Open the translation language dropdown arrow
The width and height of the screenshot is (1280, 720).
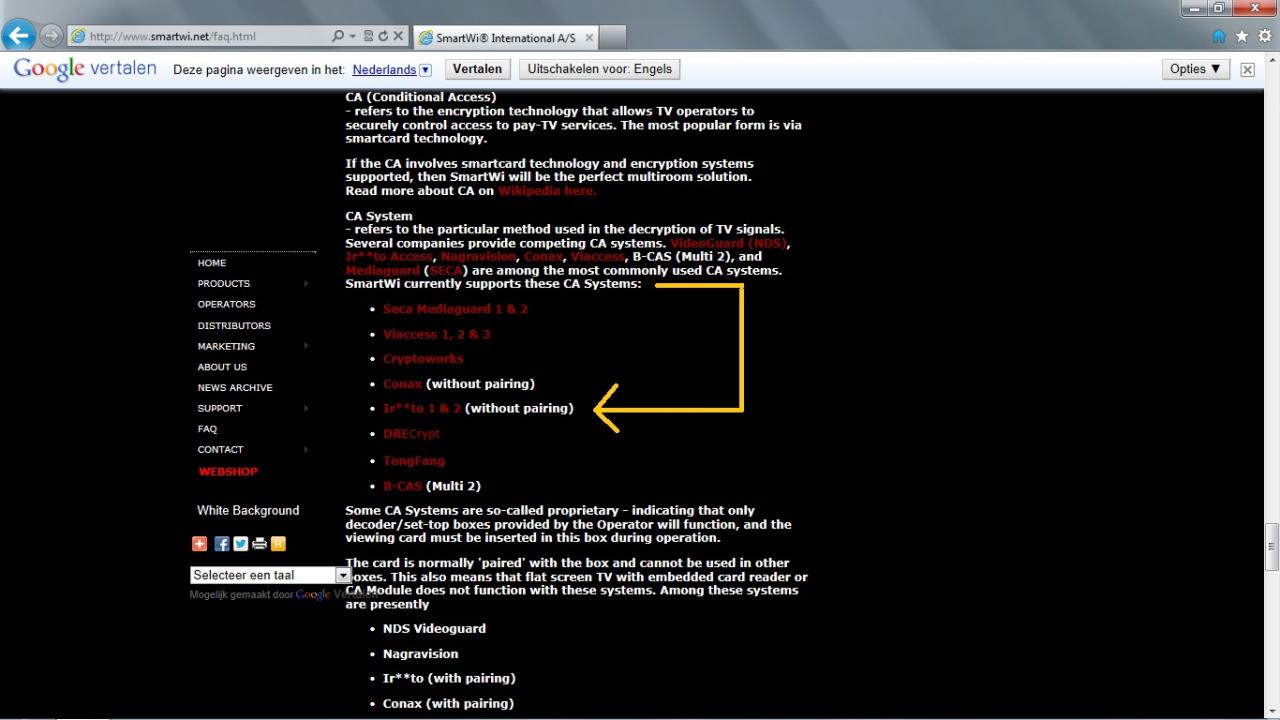pyautogui.click(x=425, y=70)
